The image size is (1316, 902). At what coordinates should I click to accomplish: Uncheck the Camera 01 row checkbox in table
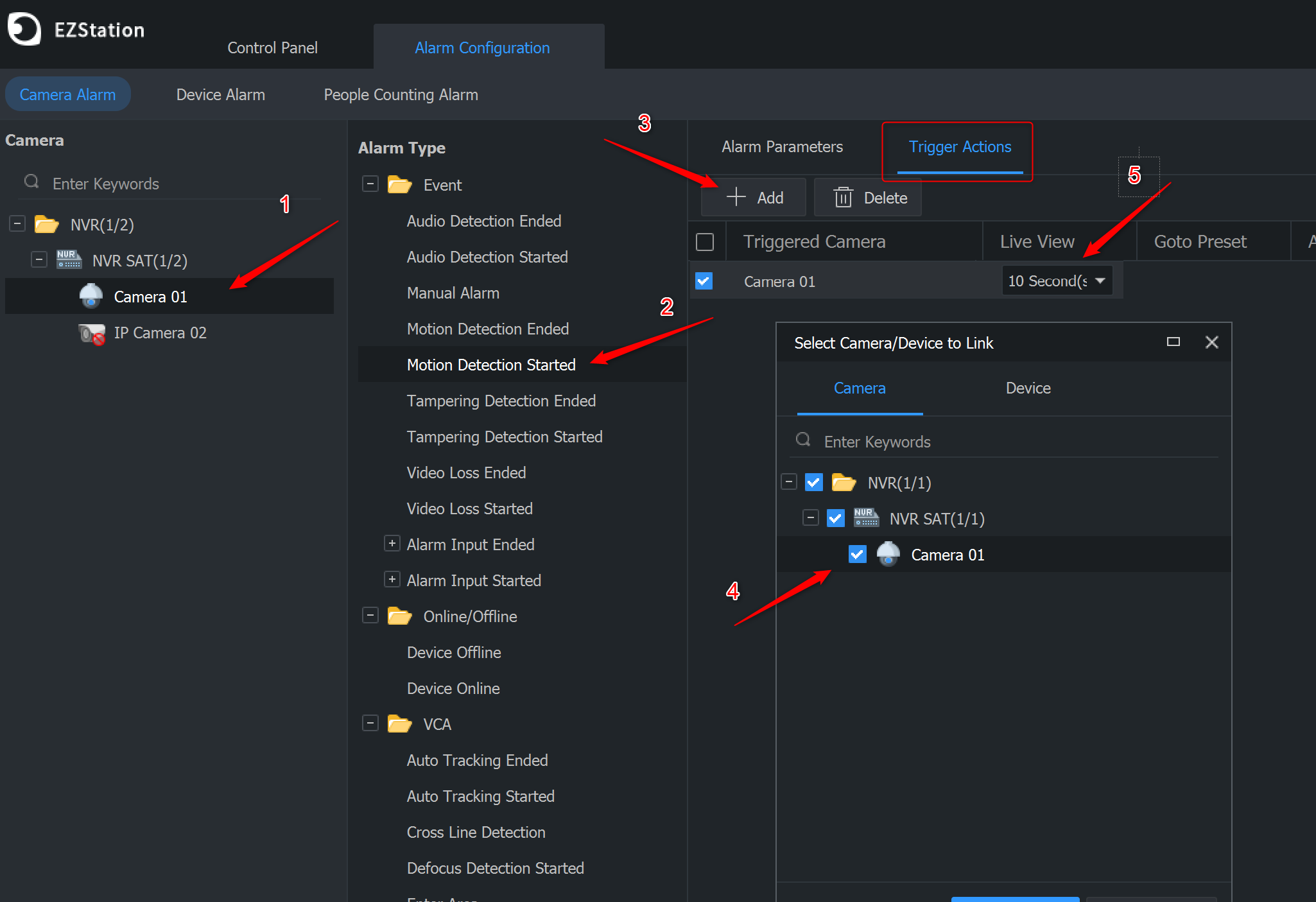[704, 281]
